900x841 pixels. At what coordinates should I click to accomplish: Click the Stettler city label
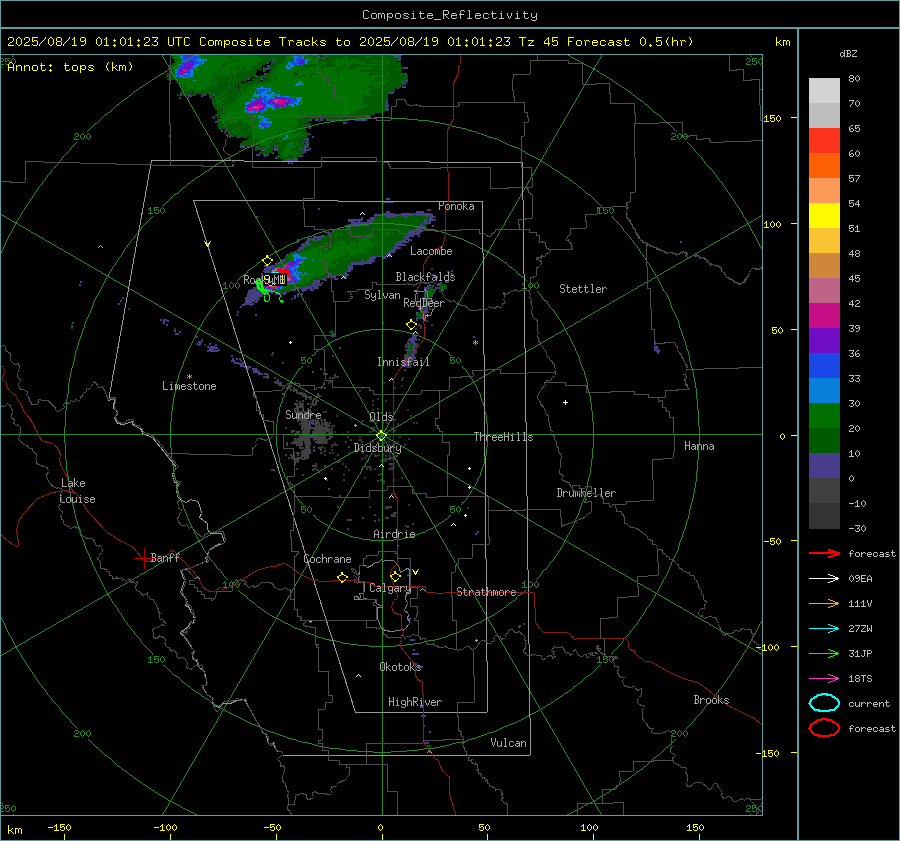(x=583, y=289)
